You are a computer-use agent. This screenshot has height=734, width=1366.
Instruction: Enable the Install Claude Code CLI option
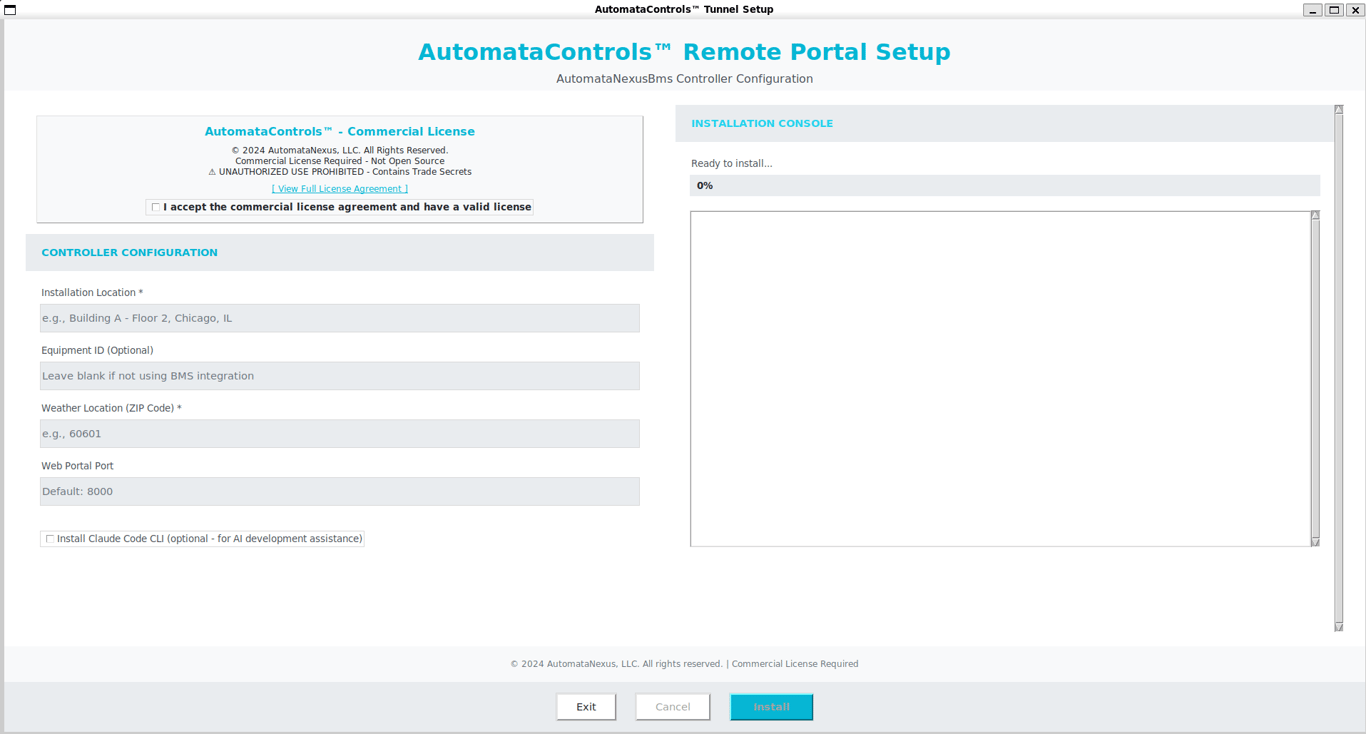click(49, 538)
